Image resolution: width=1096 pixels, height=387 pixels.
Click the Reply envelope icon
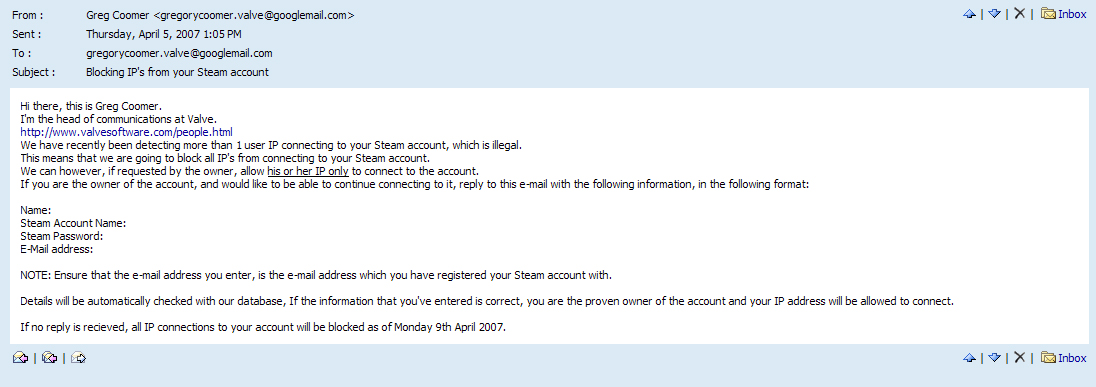(x=20, y=358)
